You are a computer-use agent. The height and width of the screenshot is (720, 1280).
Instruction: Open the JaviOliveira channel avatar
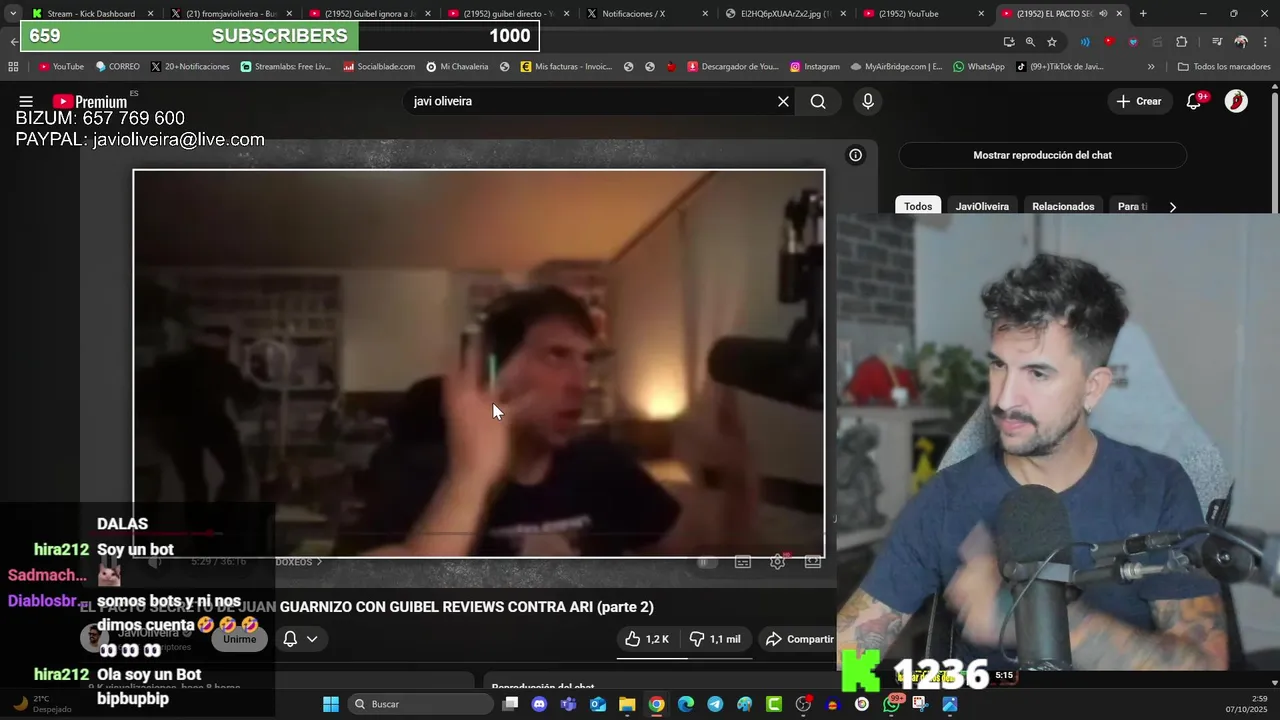[94, 638]
